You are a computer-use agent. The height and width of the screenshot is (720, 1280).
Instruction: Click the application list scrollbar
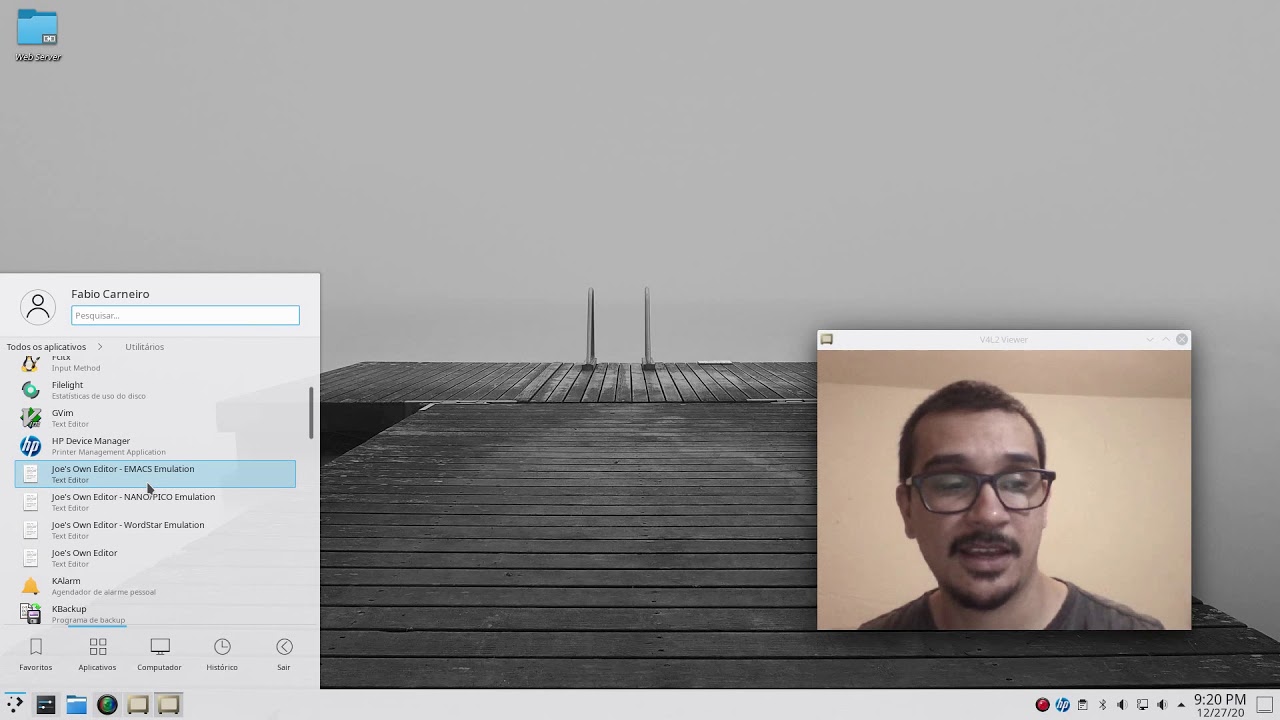pos(311,412)
